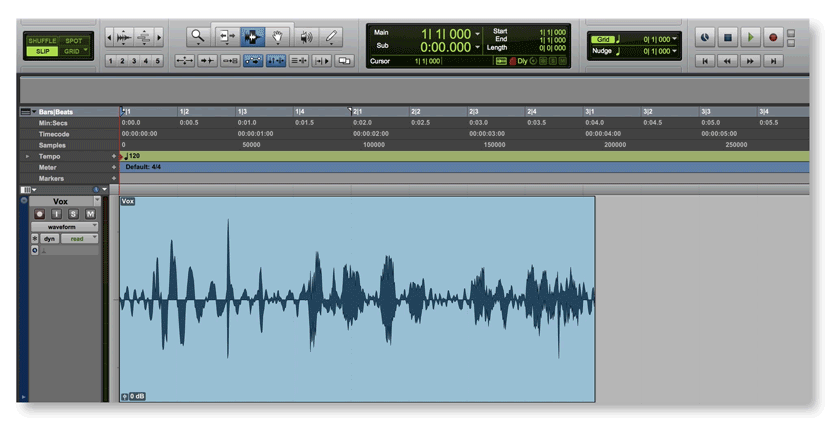
Task: Click the 120 tempo marker
Action: [132, 156]
